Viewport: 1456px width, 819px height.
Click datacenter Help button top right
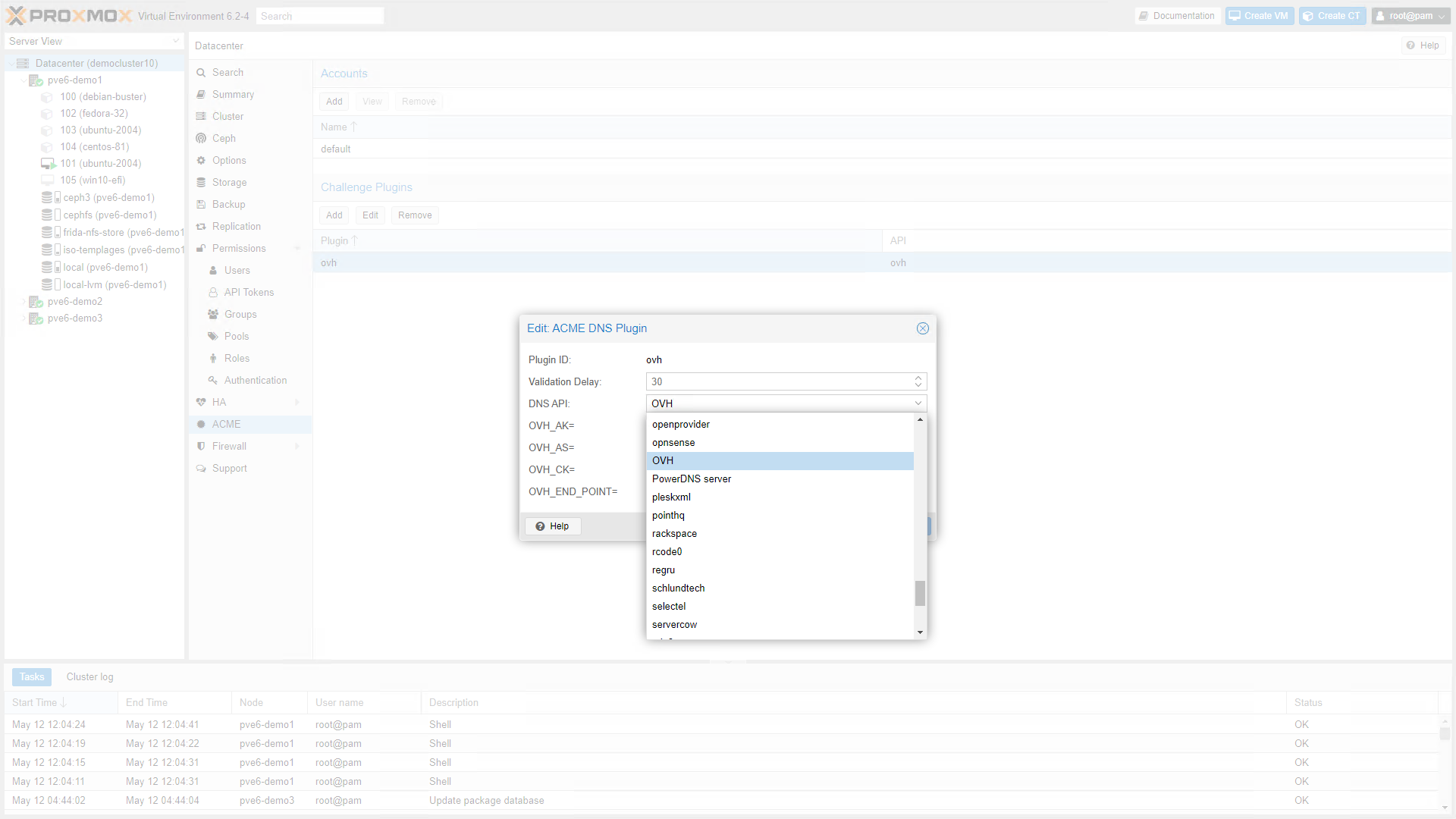click(1423, 45)
